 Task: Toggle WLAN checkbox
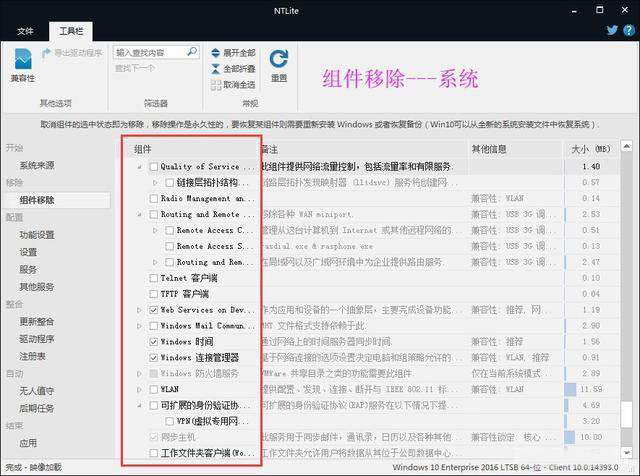pos(153,389)
